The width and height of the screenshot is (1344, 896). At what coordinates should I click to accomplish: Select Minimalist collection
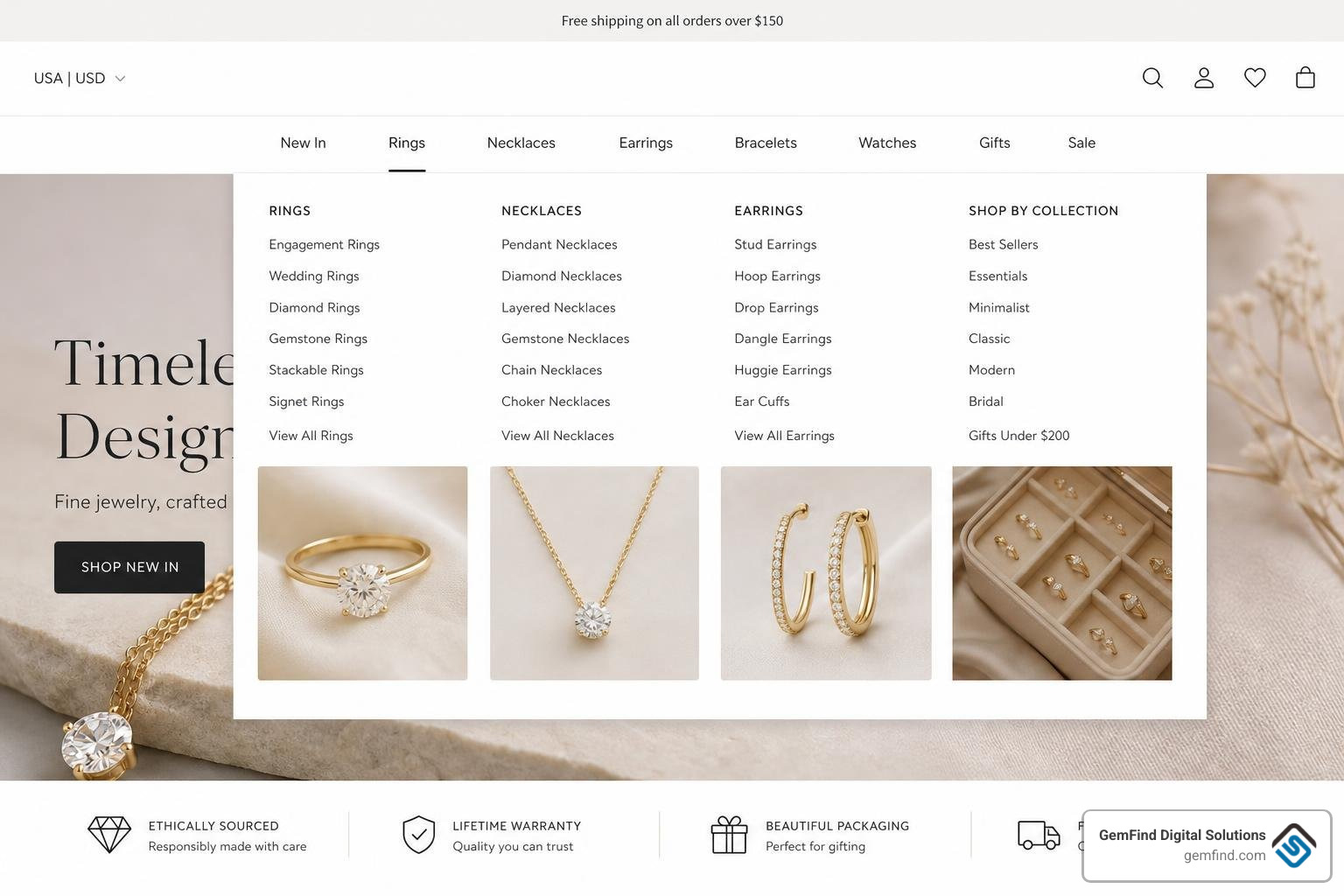(x=998, y=307)
